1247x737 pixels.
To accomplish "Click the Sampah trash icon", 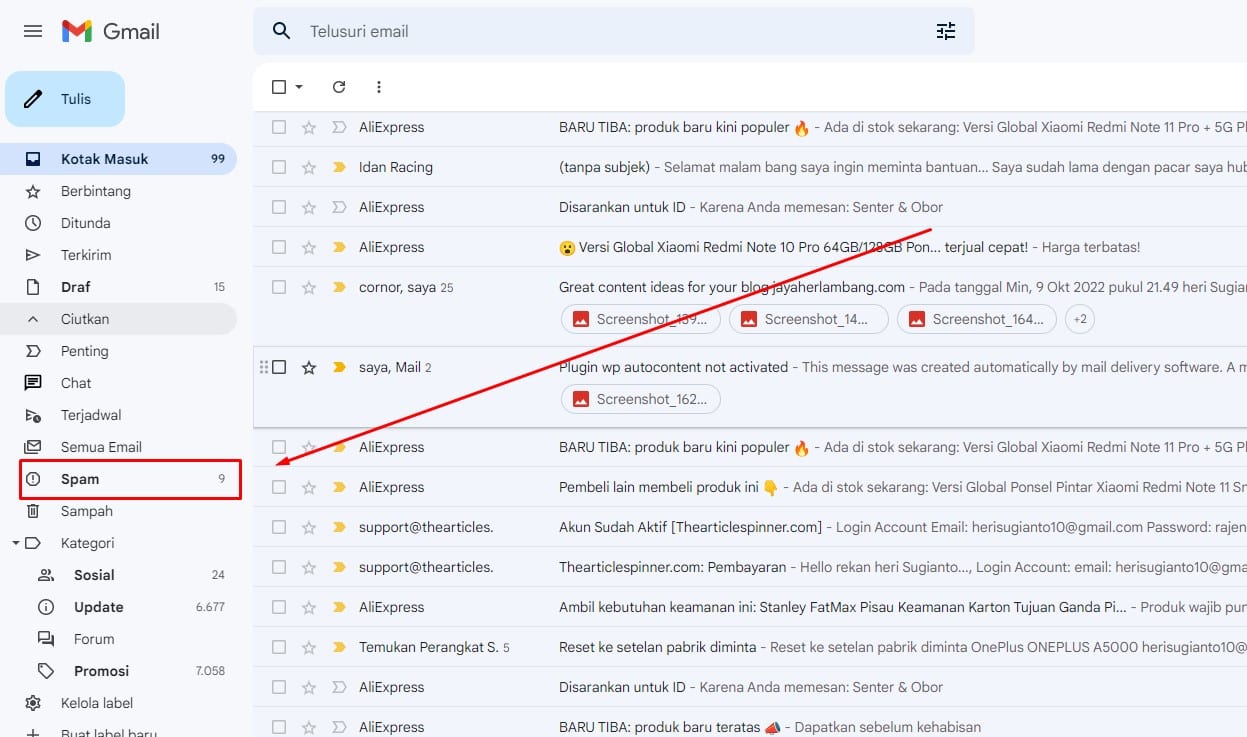I will (x=33, y=511).
